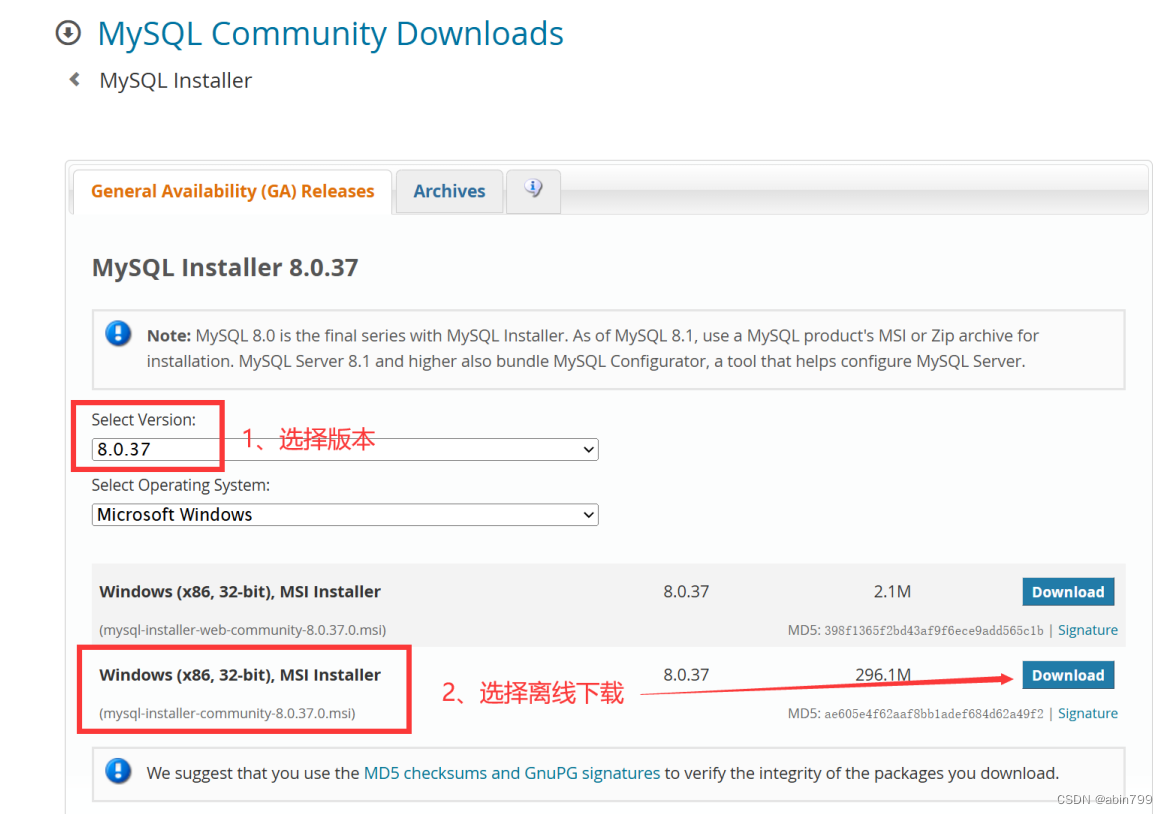Screen dimensions: 1168x814
Task: Click the blue info icon in the Note box
Action: pos(118,334)
